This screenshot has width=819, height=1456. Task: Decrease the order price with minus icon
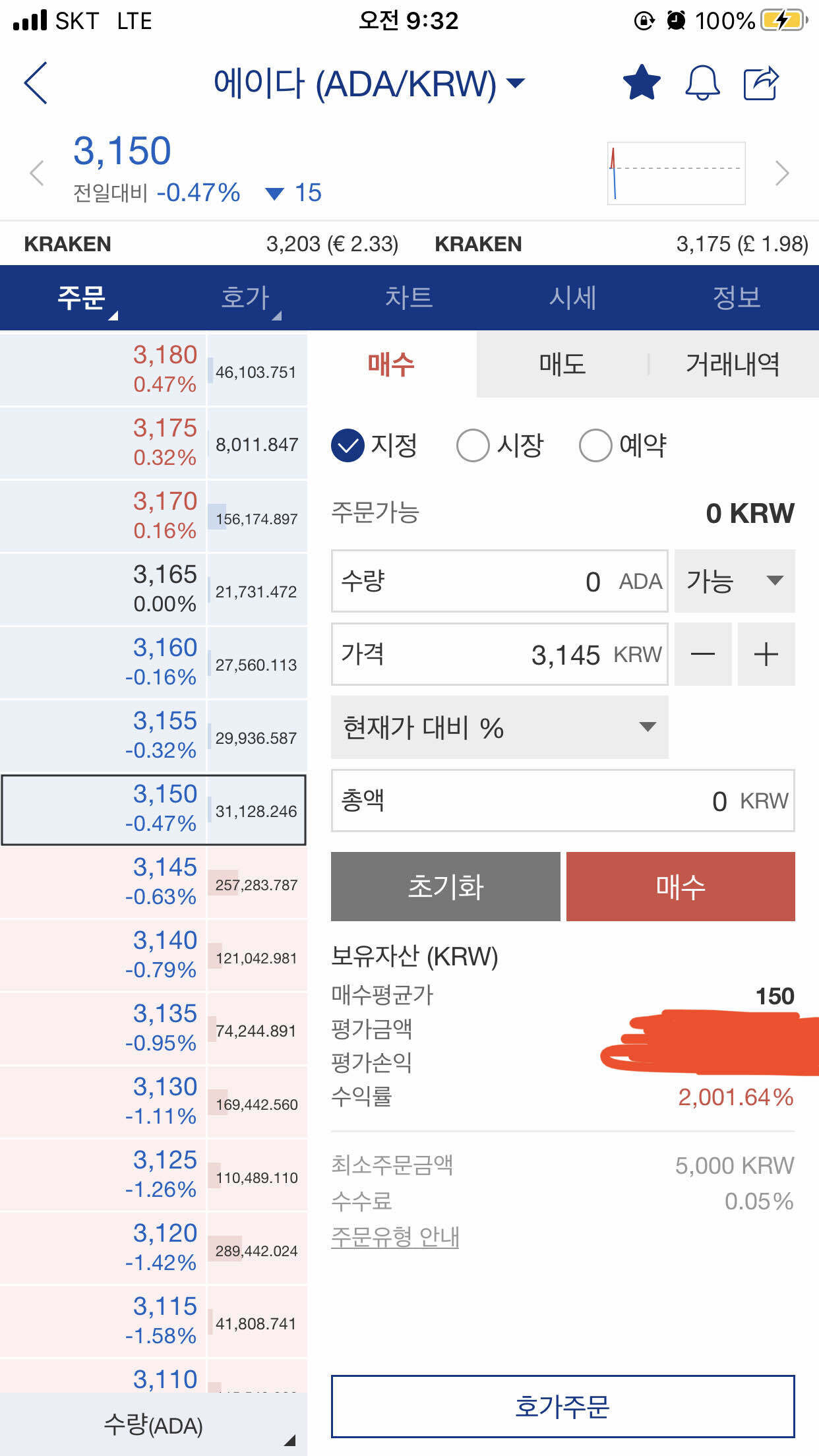point(703,654)
